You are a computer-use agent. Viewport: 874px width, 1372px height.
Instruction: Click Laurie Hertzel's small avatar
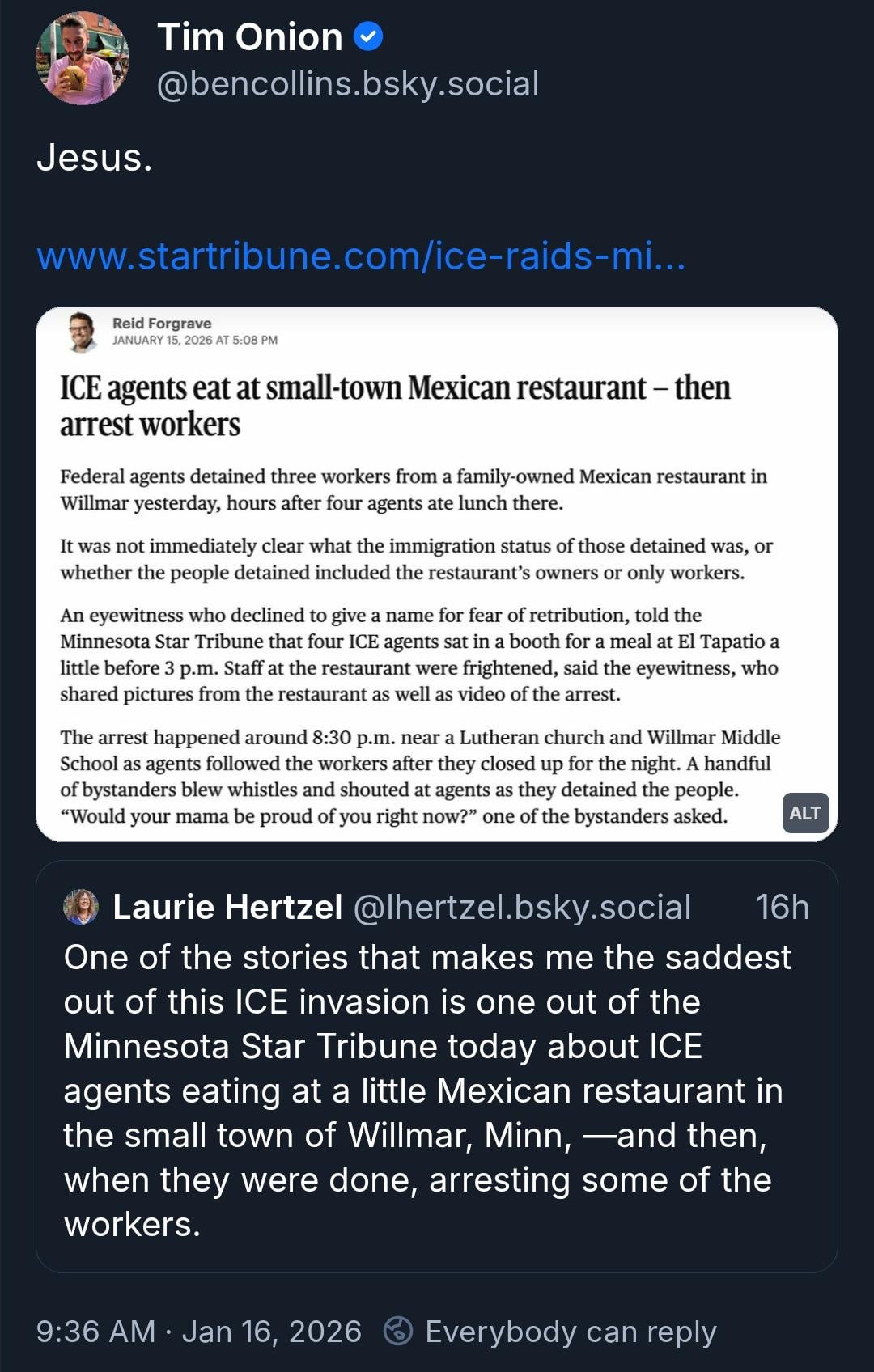point(81,907)
